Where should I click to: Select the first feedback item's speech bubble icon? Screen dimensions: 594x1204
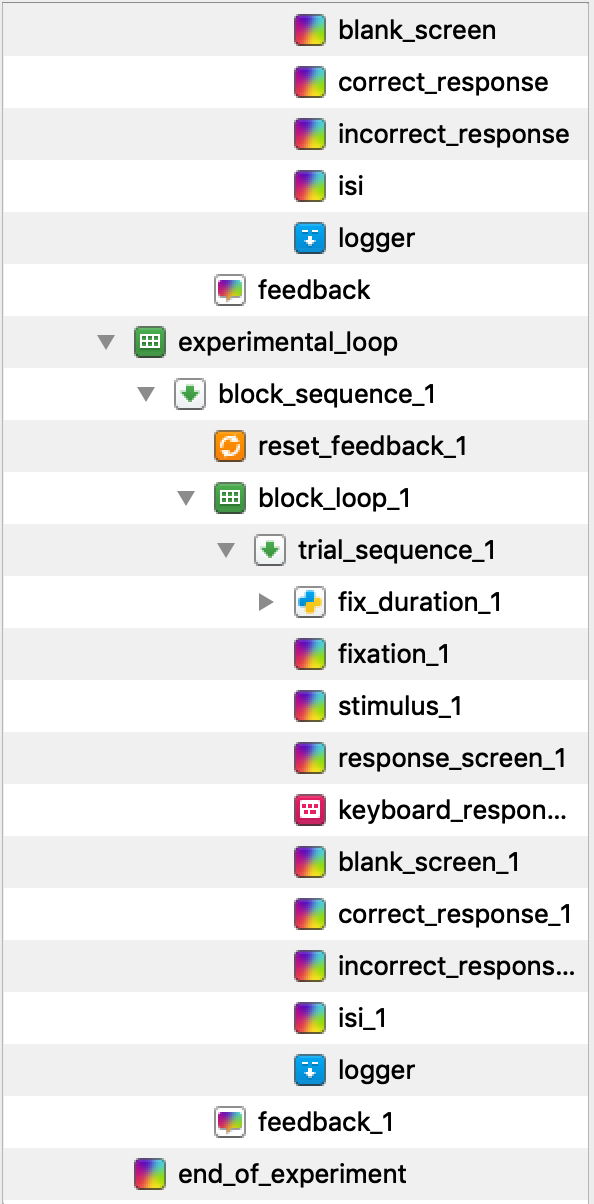click(x=230, y=290)
